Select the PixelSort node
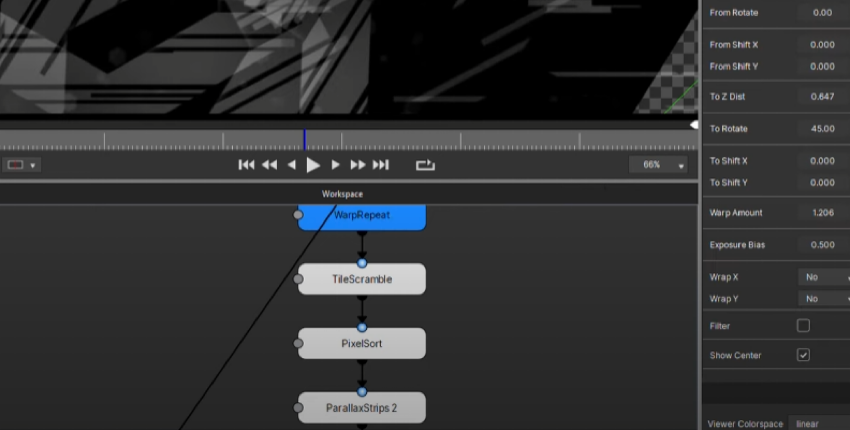 click(362, 343)
